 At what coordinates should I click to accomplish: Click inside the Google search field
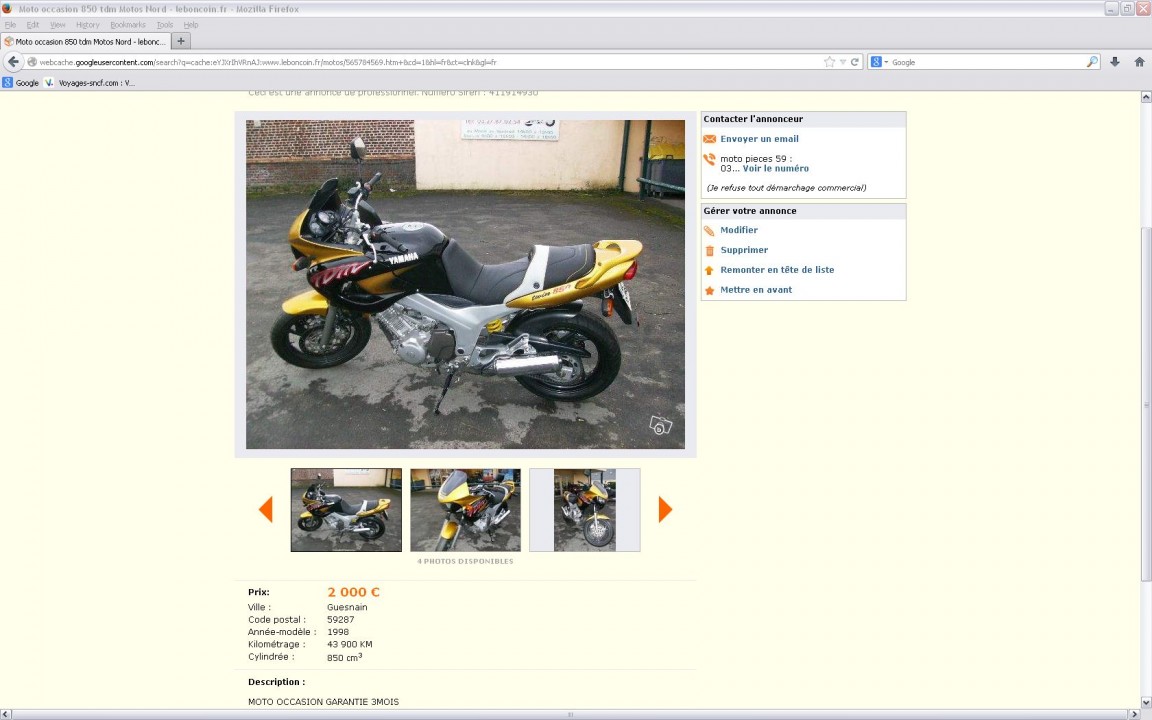click(985, 62)
